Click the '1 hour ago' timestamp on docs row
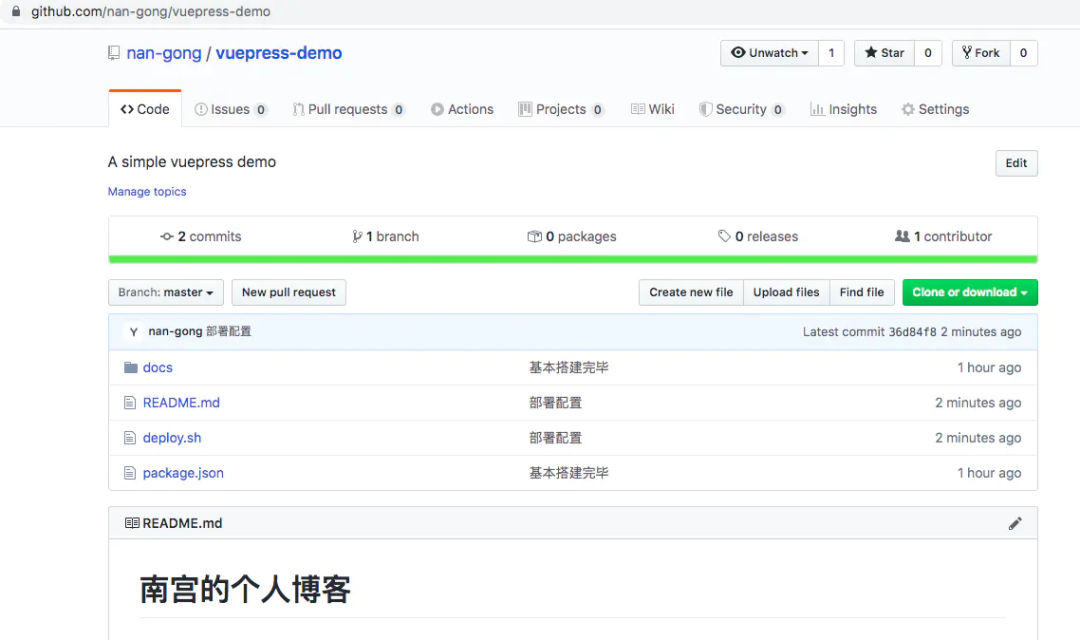 click(989, 367)
